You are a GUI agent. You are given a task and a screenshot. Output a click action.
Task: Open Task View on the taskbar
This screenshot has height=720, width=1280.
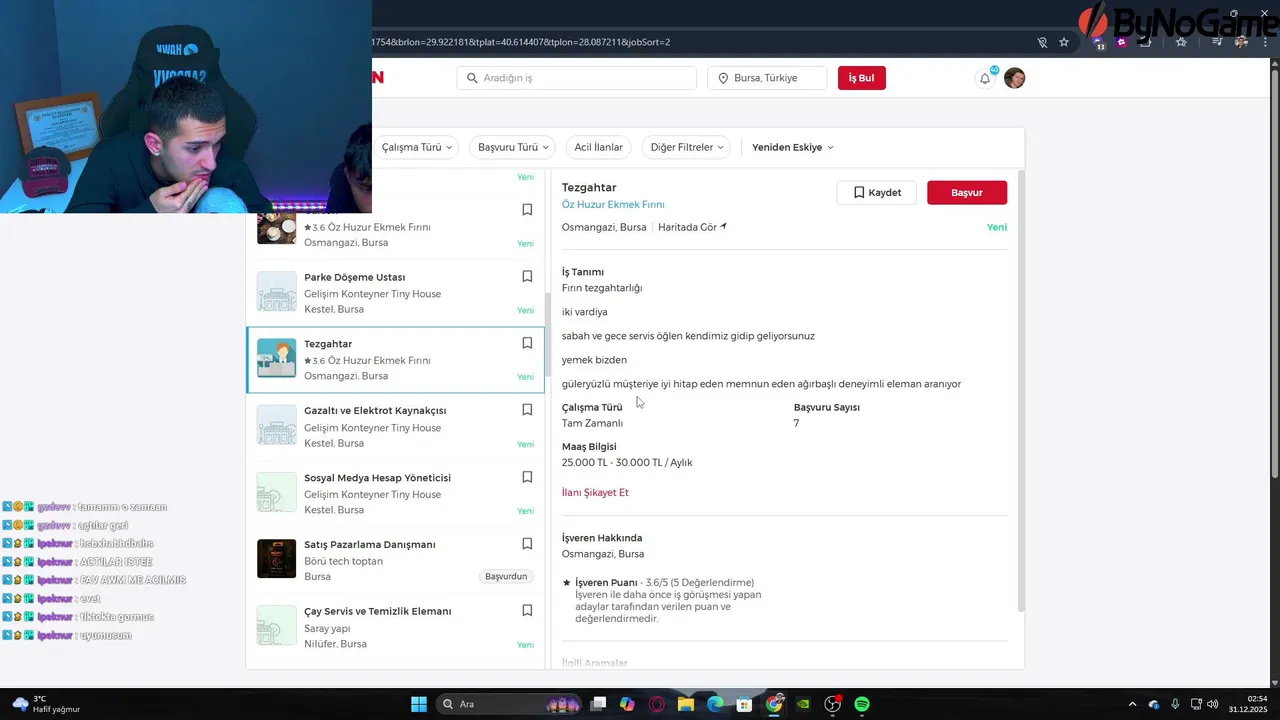pos(598,704)
